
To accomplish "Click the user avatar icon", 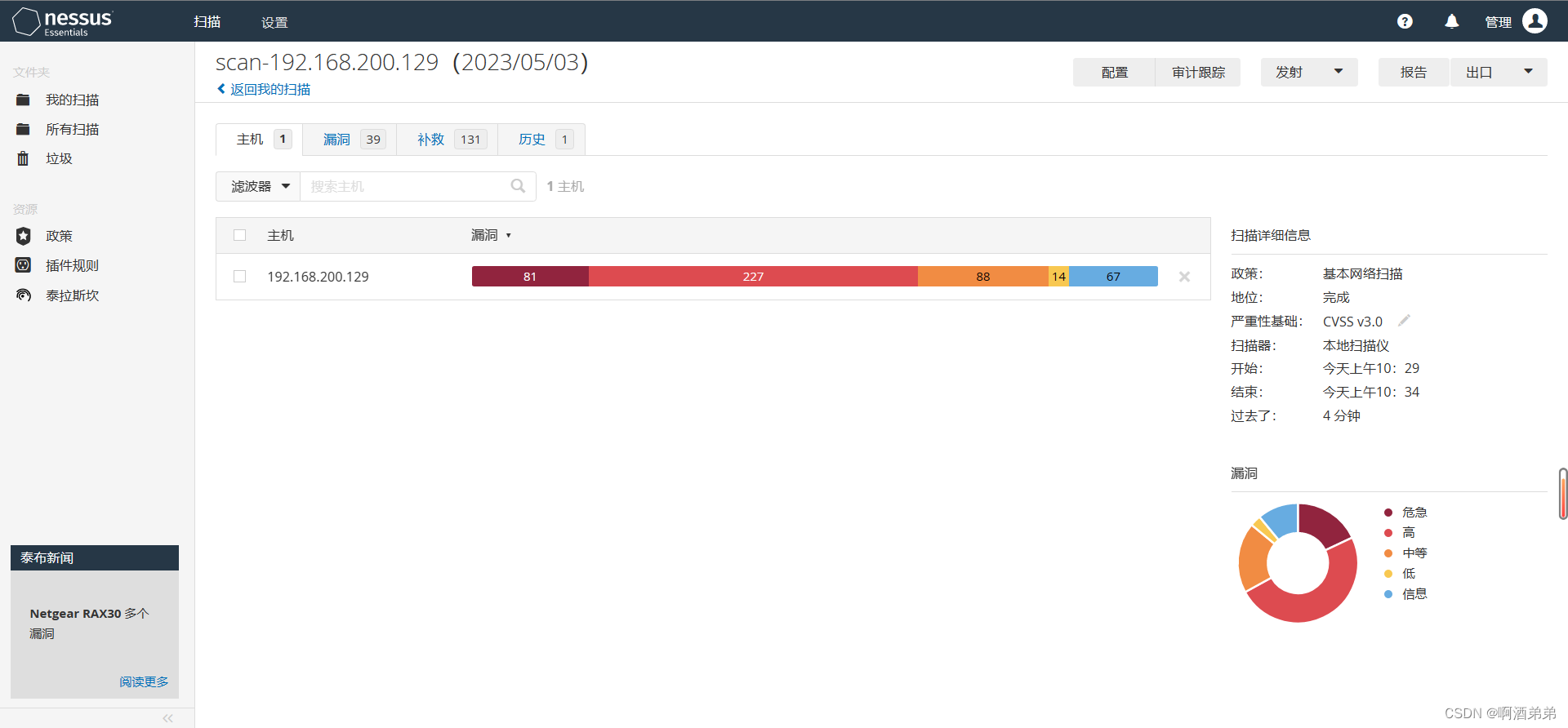I will click(1535, 21).
